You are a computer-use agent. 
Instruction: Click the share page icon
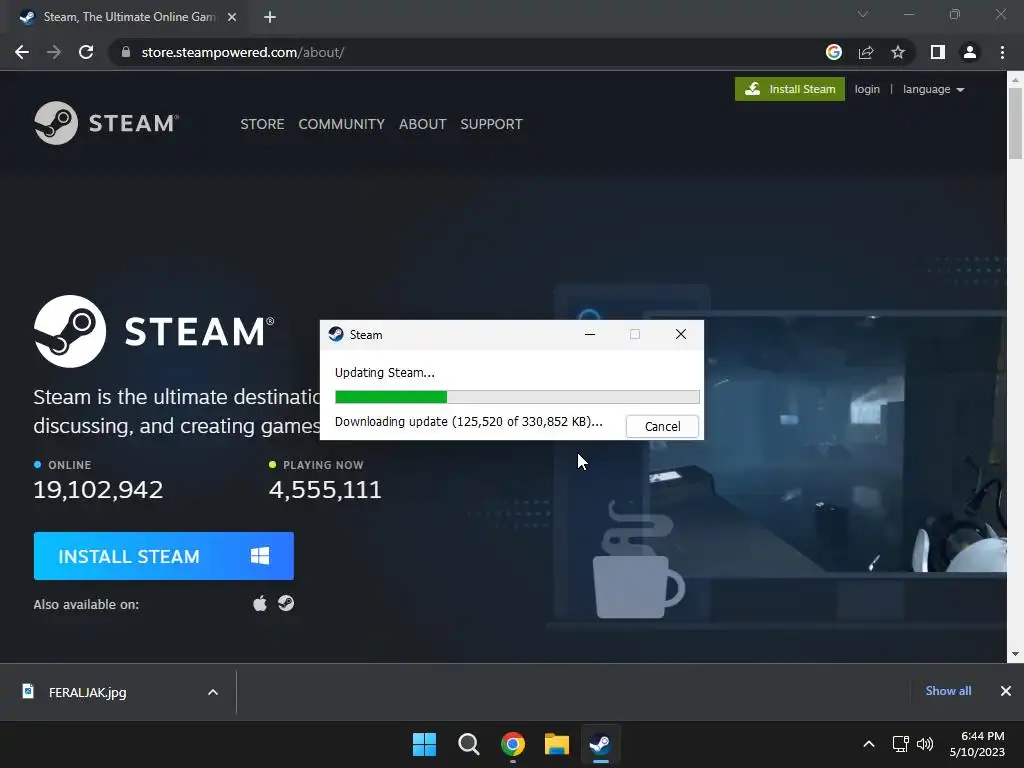(866, 52)
